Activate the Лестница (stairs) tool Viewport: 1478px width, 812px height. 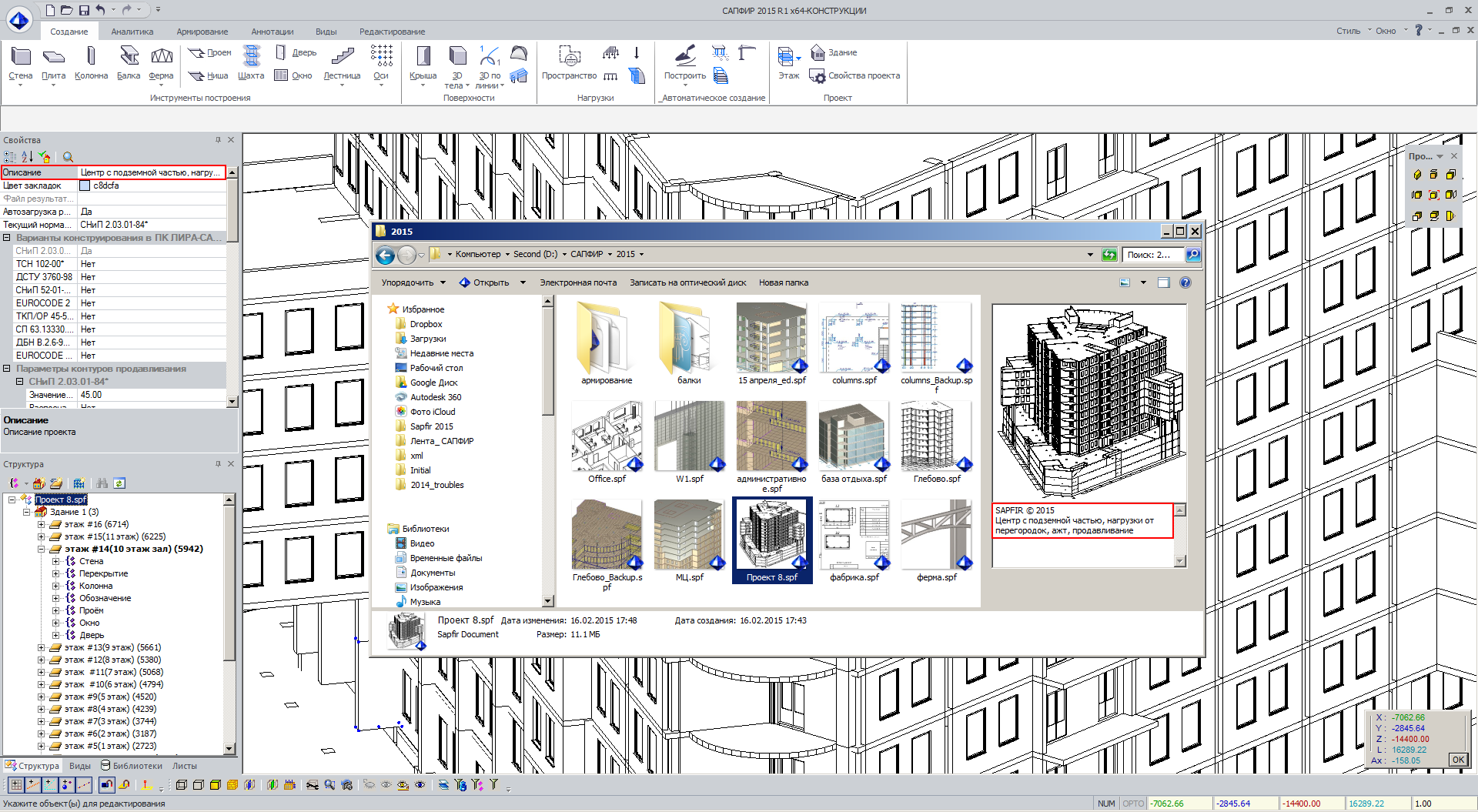coord(342,62)
